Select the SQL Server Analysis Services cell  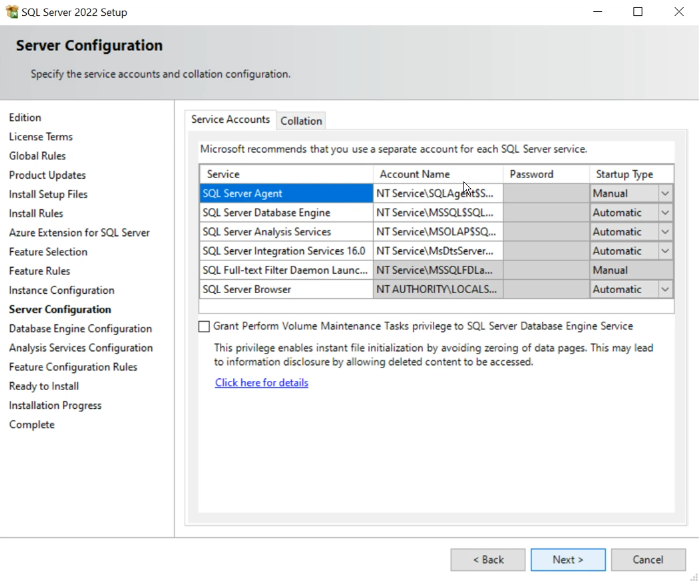tap(286, 232)
